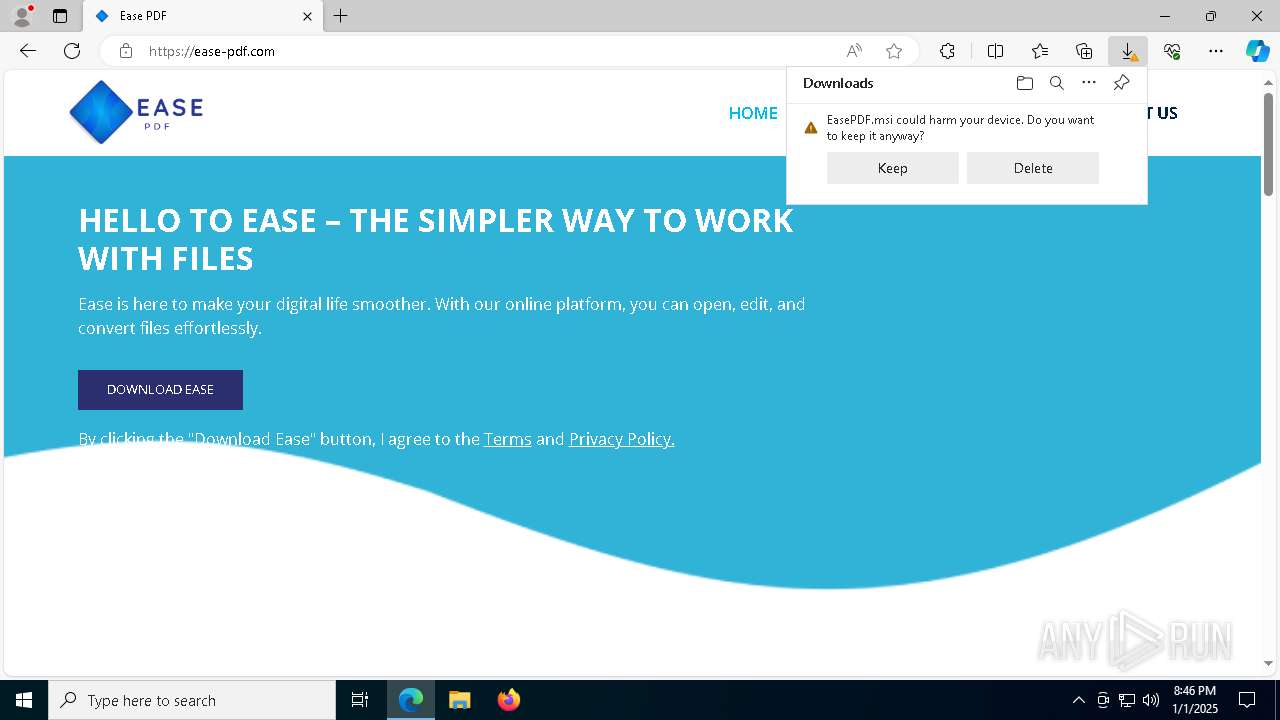1280x720 pixels.
Task: Open the notification center icon
Action: (1247, 700)
